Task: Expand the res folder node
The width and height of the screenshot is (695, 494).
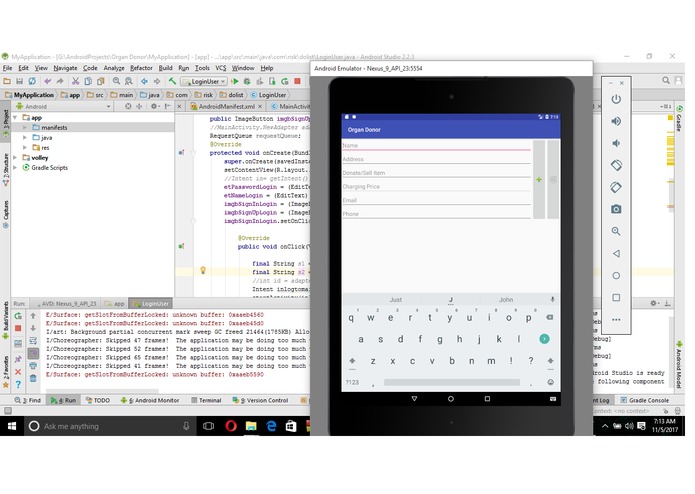Action: (x=25, y=148)
